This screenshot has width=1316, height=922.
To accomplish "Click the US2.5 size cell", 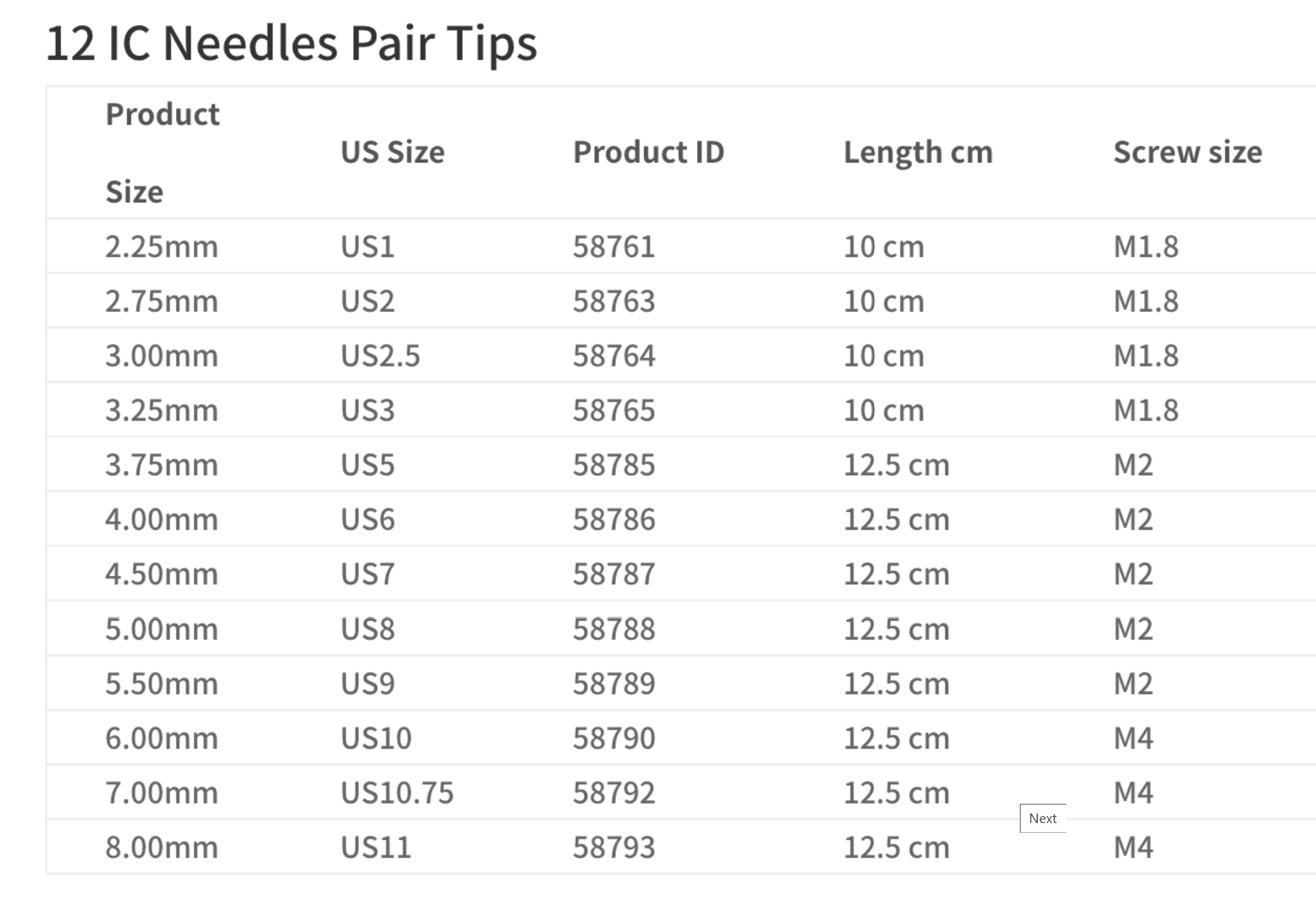I will tap(380, 356).
